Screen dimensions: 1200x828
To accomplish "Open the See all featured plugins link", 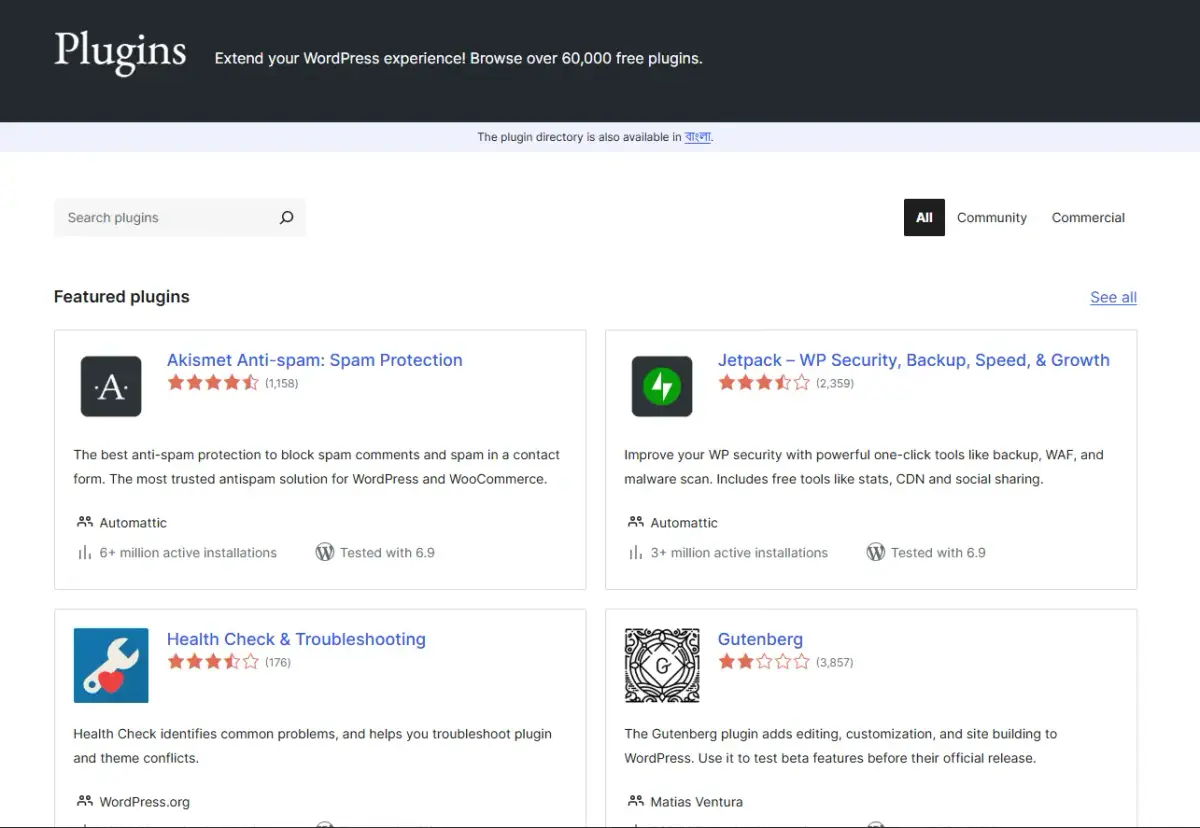I will [x=1112, y=297].
